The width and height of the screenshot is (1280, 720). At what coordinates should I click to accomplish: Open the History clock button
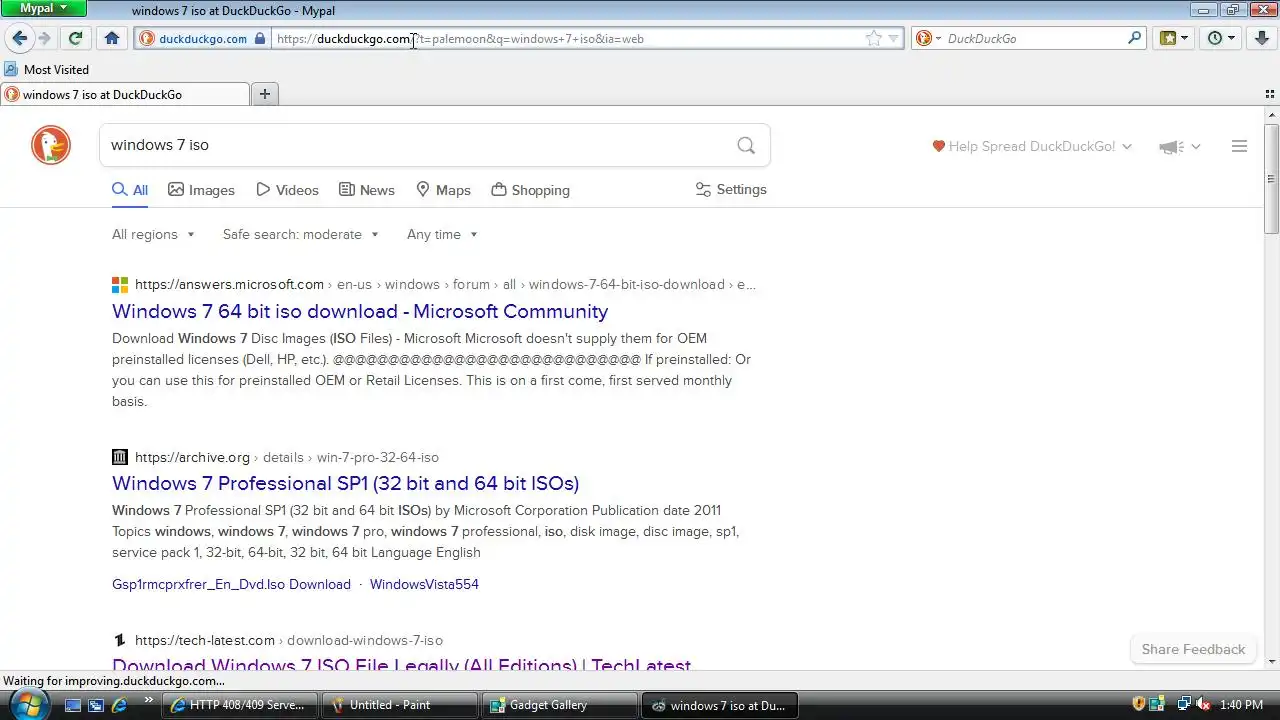pyautogui.click(x=1221, y=38)
